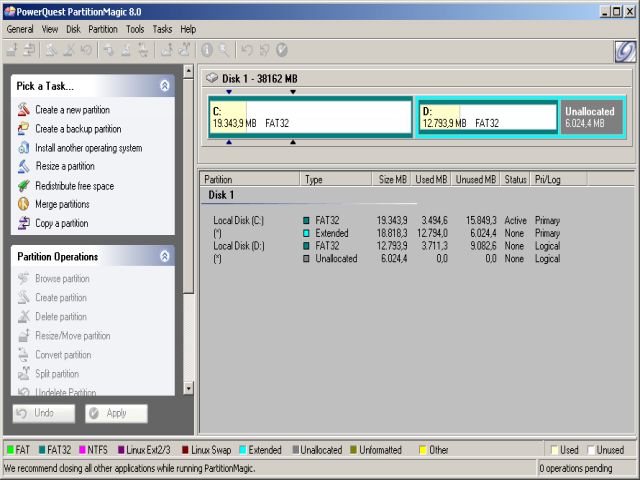This screenshot has height=480, width=640.
Task: Click the Discard all changes toolbar icon
Action: coord(264,50)
